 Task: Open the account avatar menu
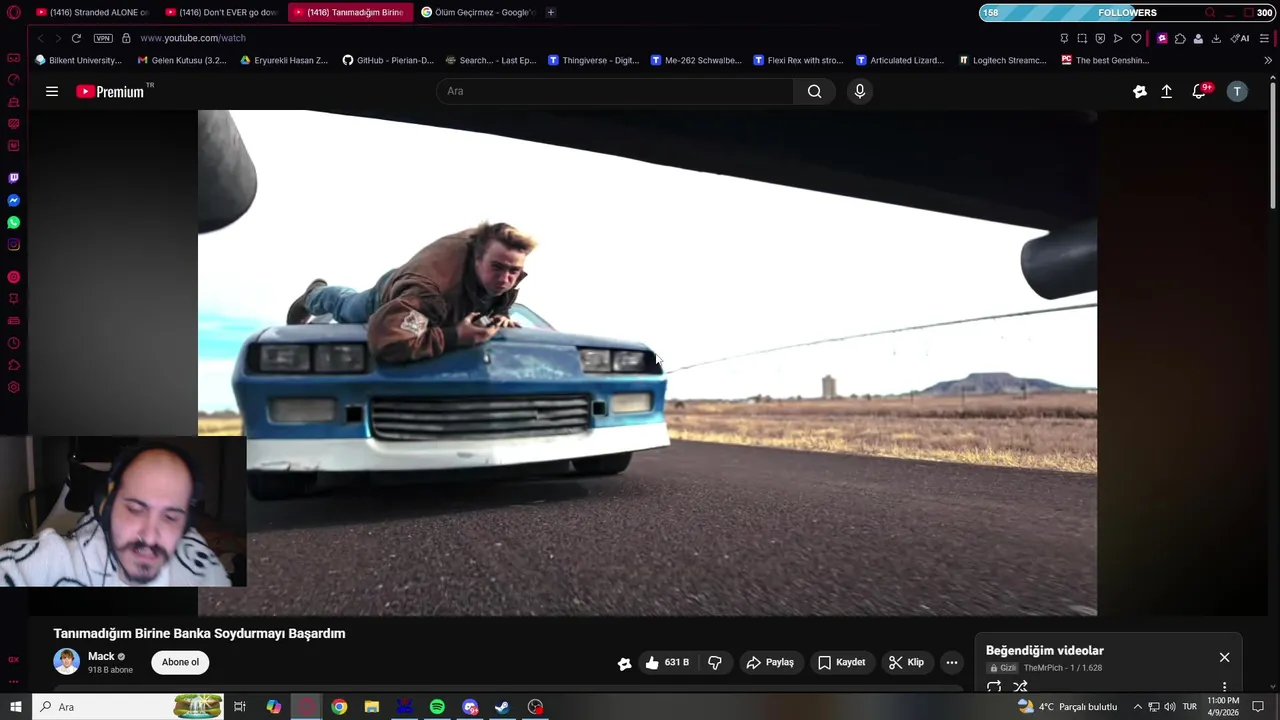point(1237,91)
